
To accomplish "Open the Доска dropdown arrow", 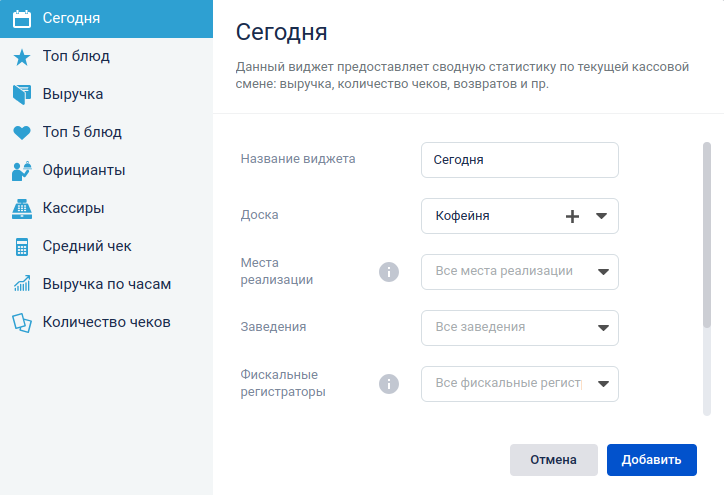I will click(601, 216).
